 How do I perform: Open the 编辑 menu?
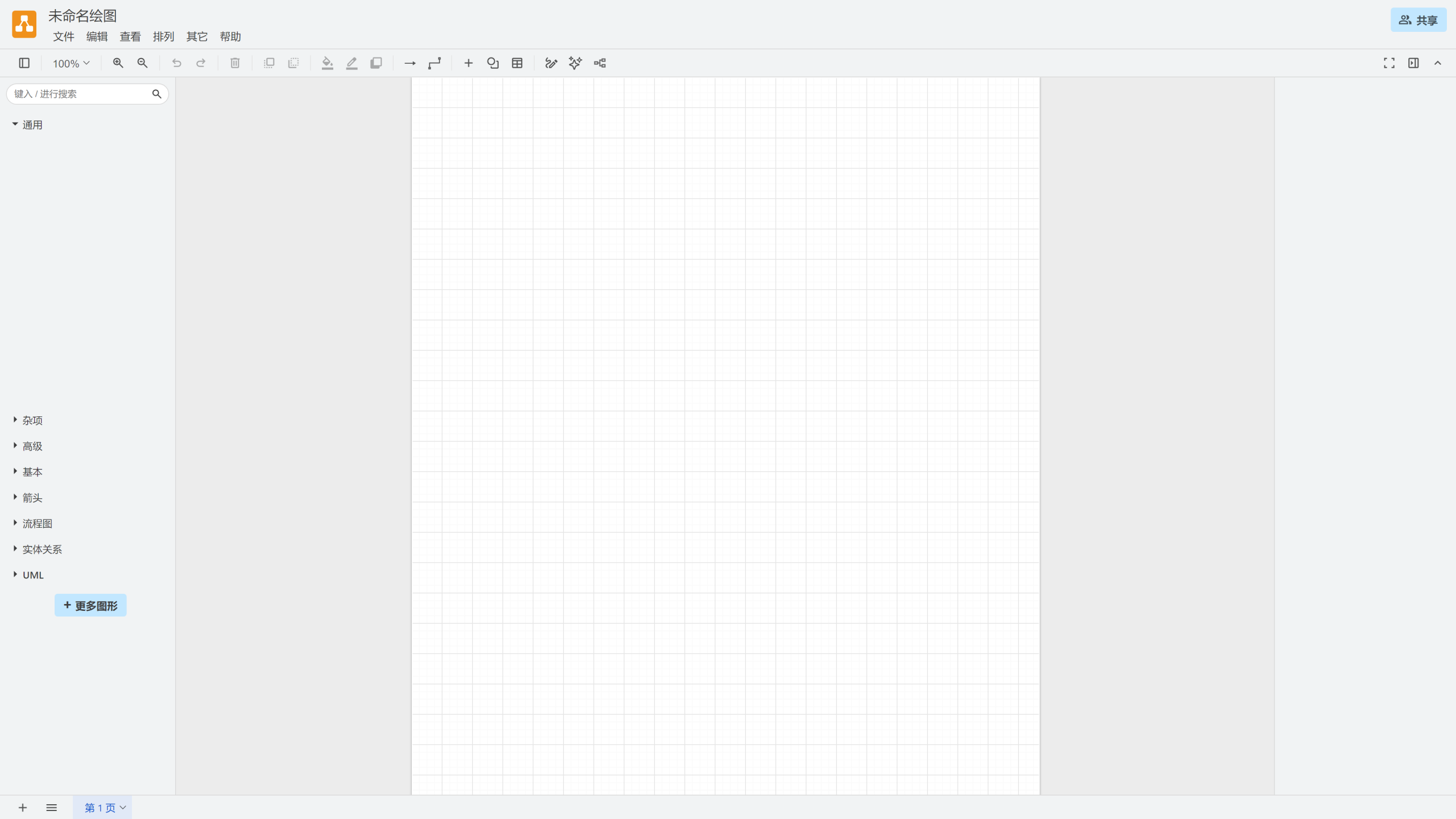click(97, 36)
